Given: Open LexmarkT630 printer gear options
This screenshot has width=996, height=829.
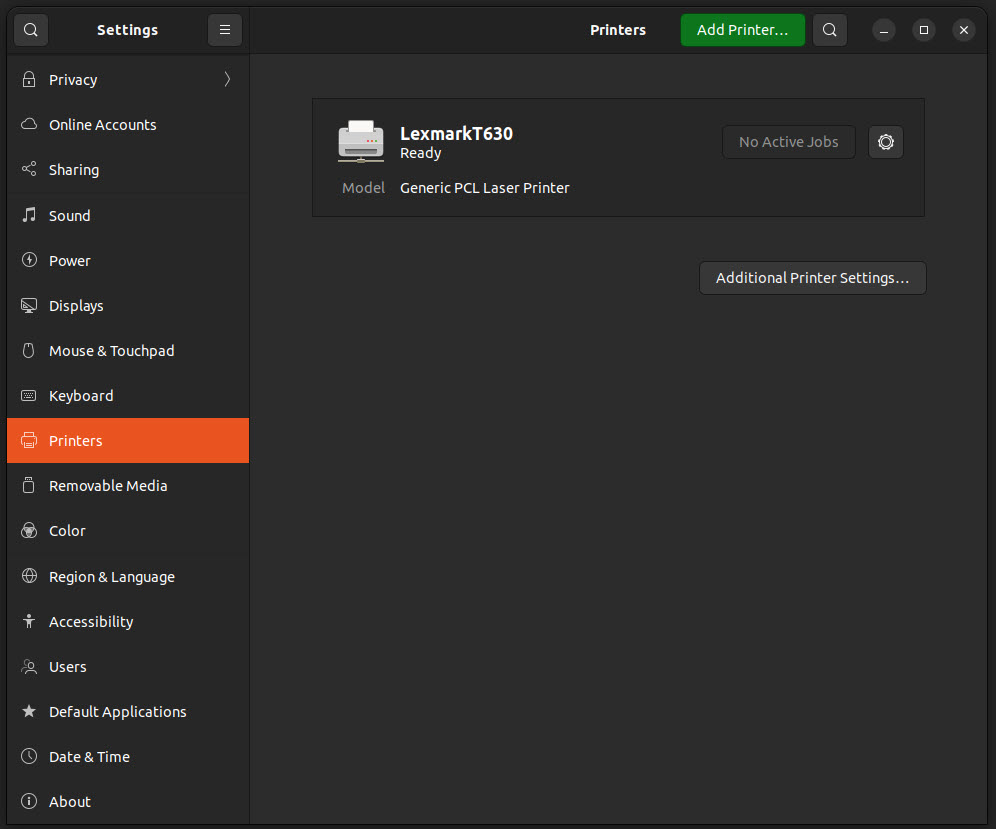Looking at the screenshot, I should (886, 142).
